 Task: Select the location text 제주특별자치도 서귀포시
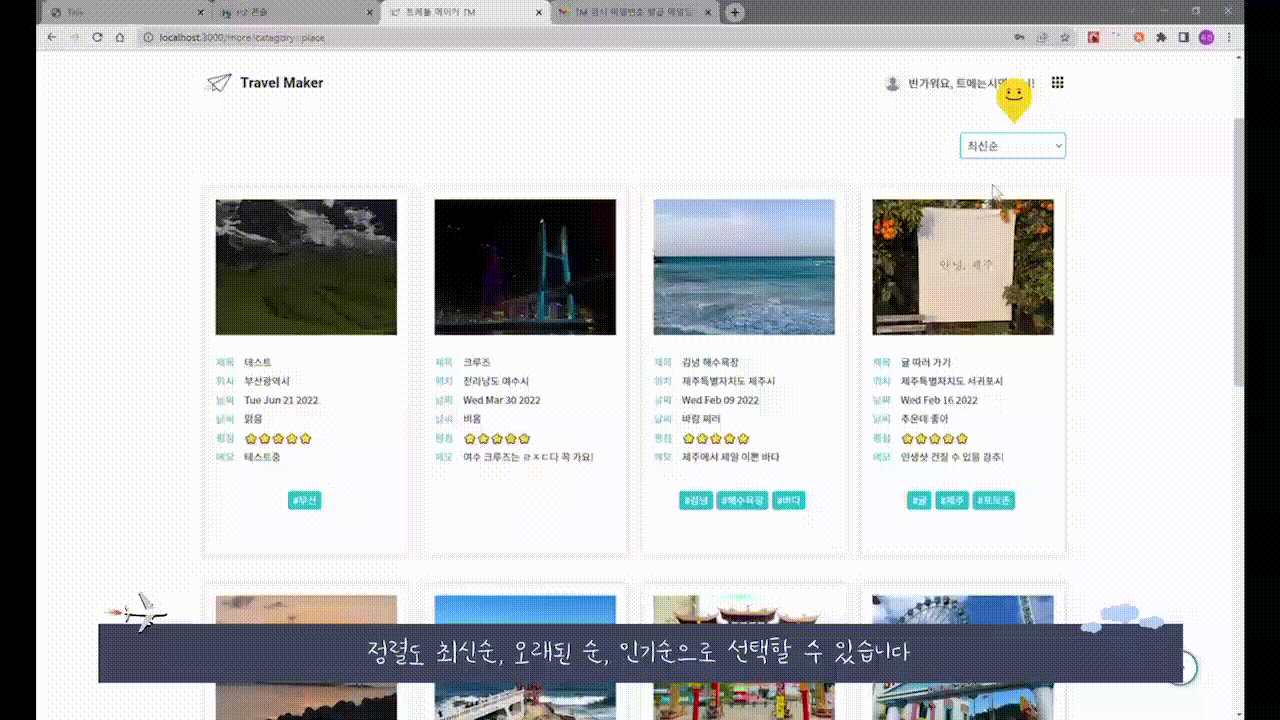(952, 381)
